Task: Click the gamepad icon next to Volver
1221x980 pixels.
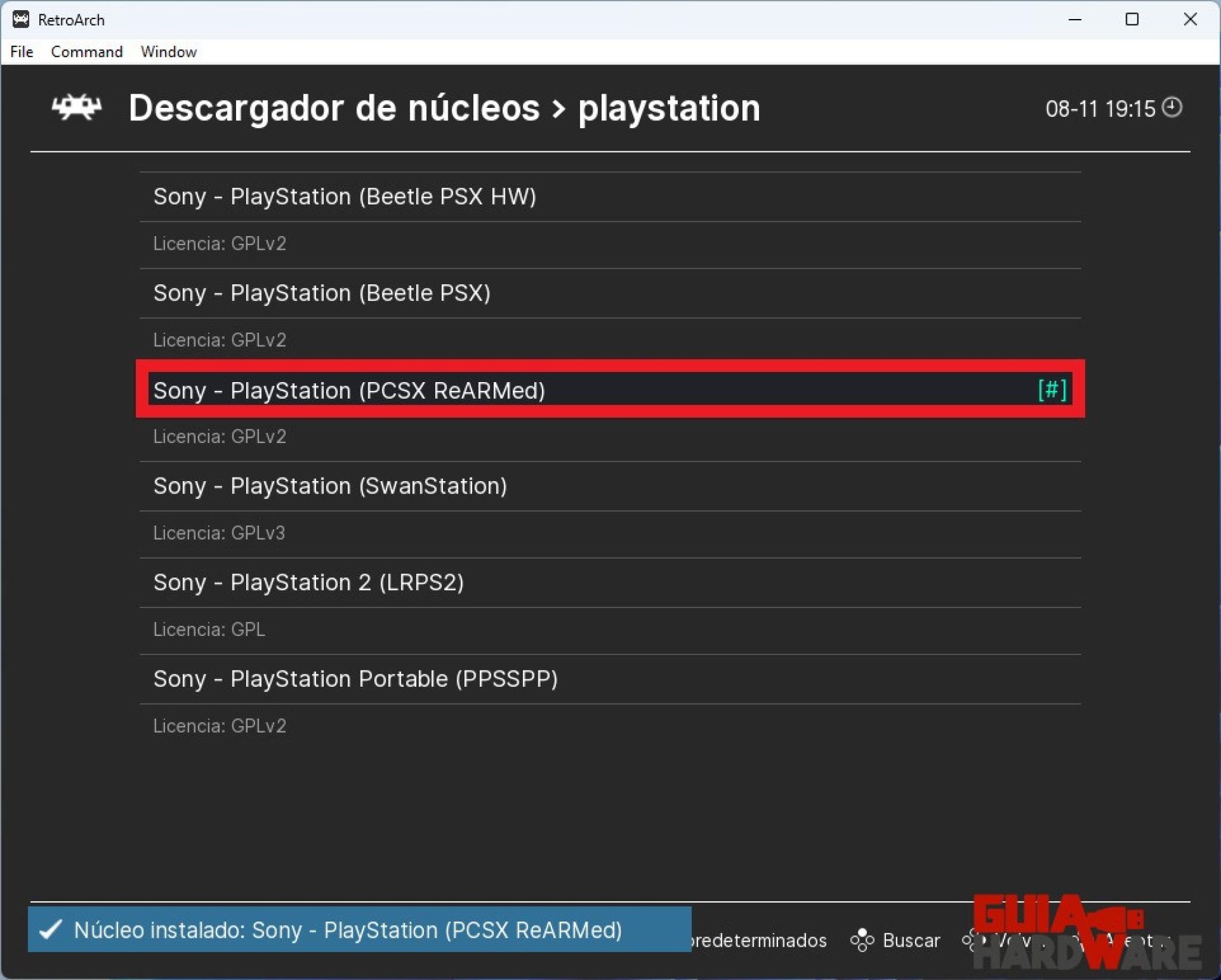Action: pyautogui.click(x=969, y=940)
